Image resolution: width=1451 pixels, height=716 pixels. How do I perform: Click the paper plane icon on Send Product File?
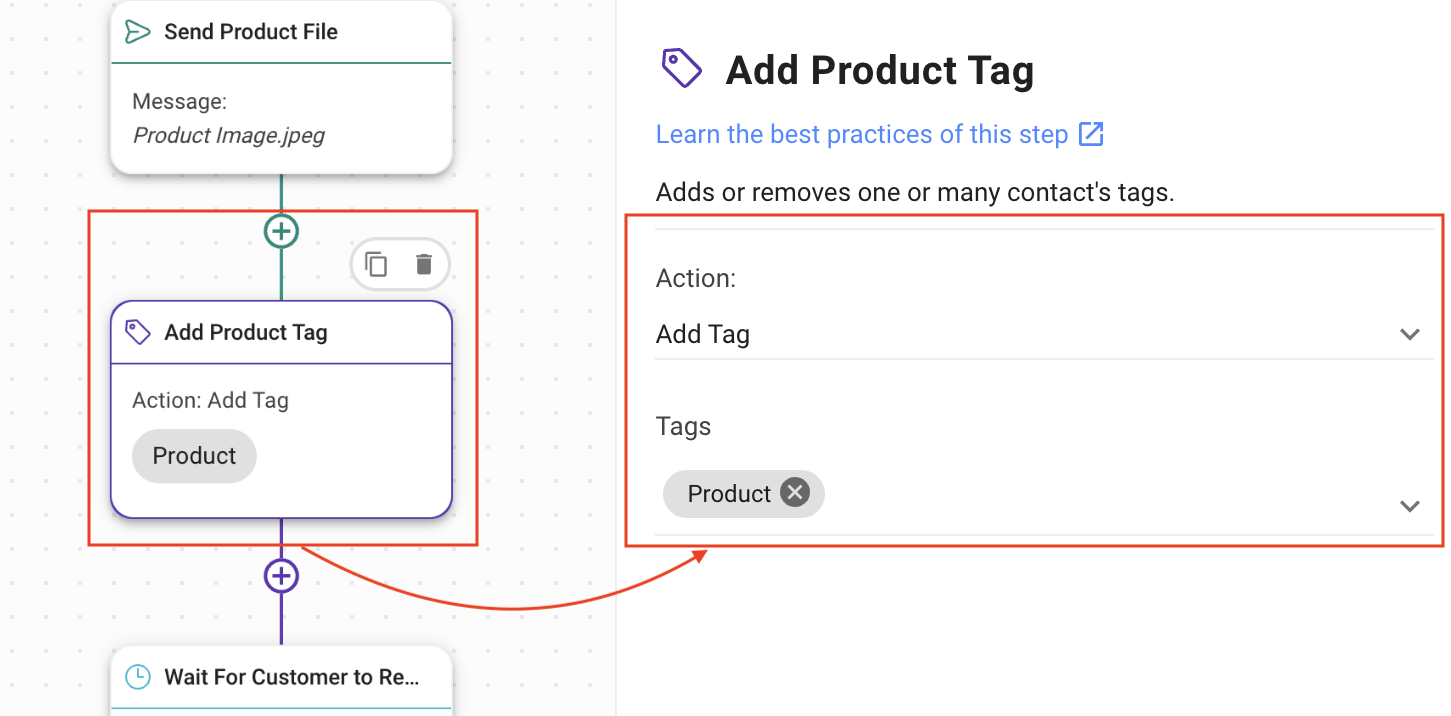pos(137,32)
